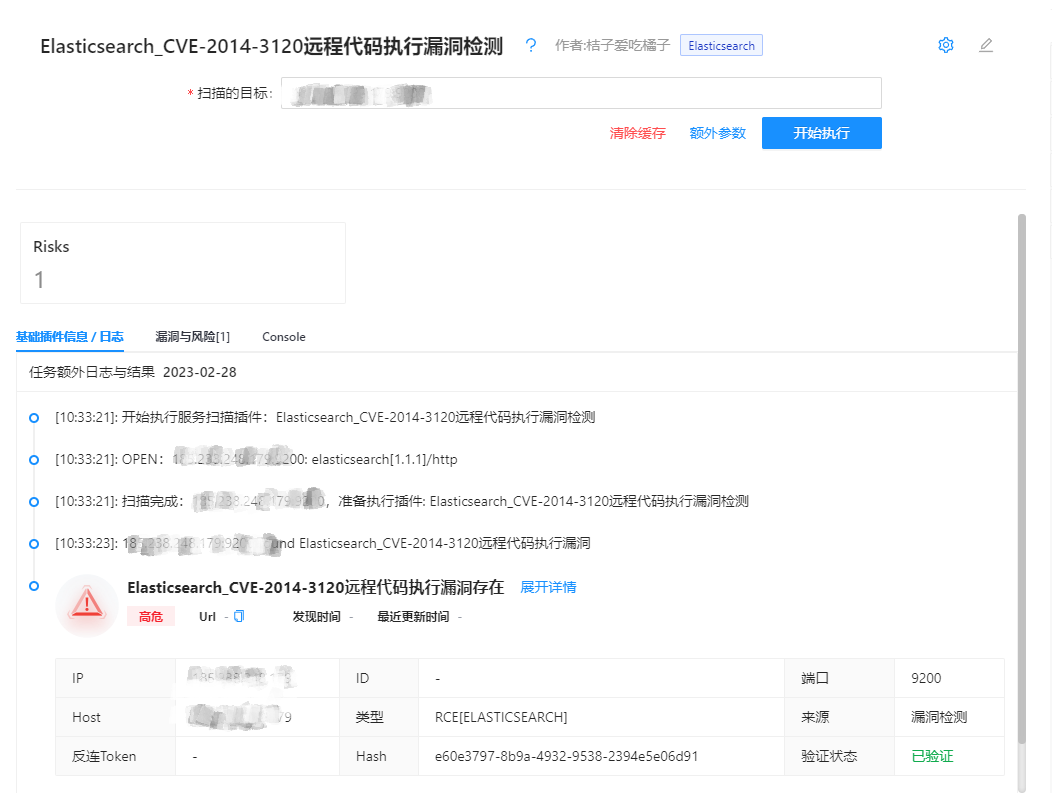Click the pencil edit icon
1052x795 pixels.
[986, 45]
